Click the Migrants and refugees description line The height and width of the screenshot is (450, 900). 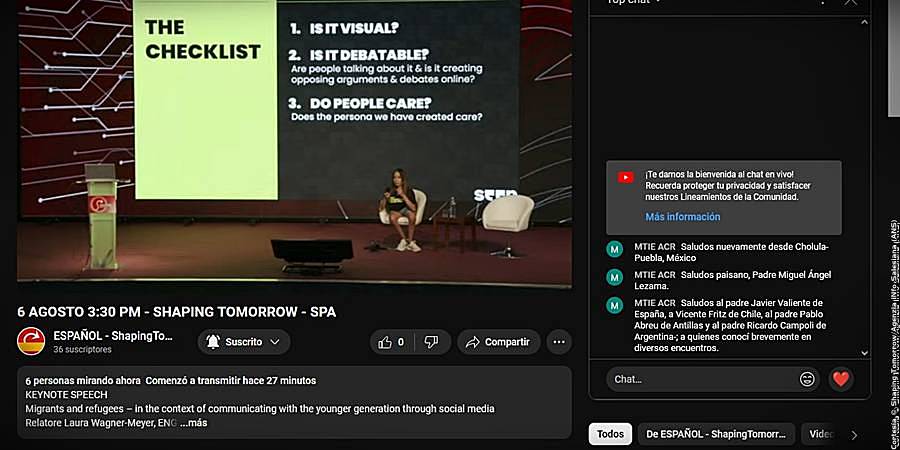click(260, 409)
